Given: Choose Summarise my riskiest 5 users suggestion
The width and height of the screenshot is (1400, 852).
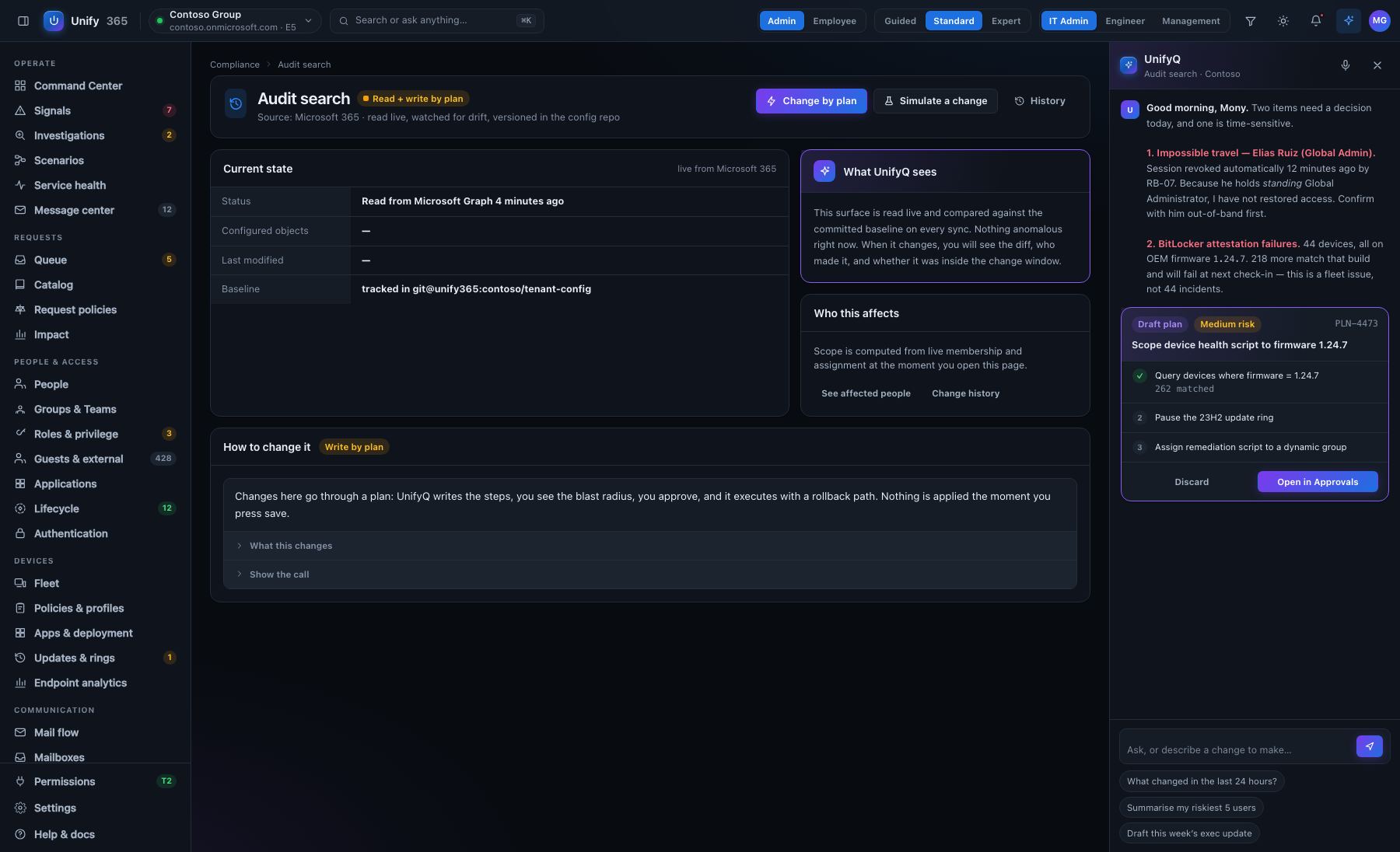Looking at the screenshot, I should point(1191,808).
